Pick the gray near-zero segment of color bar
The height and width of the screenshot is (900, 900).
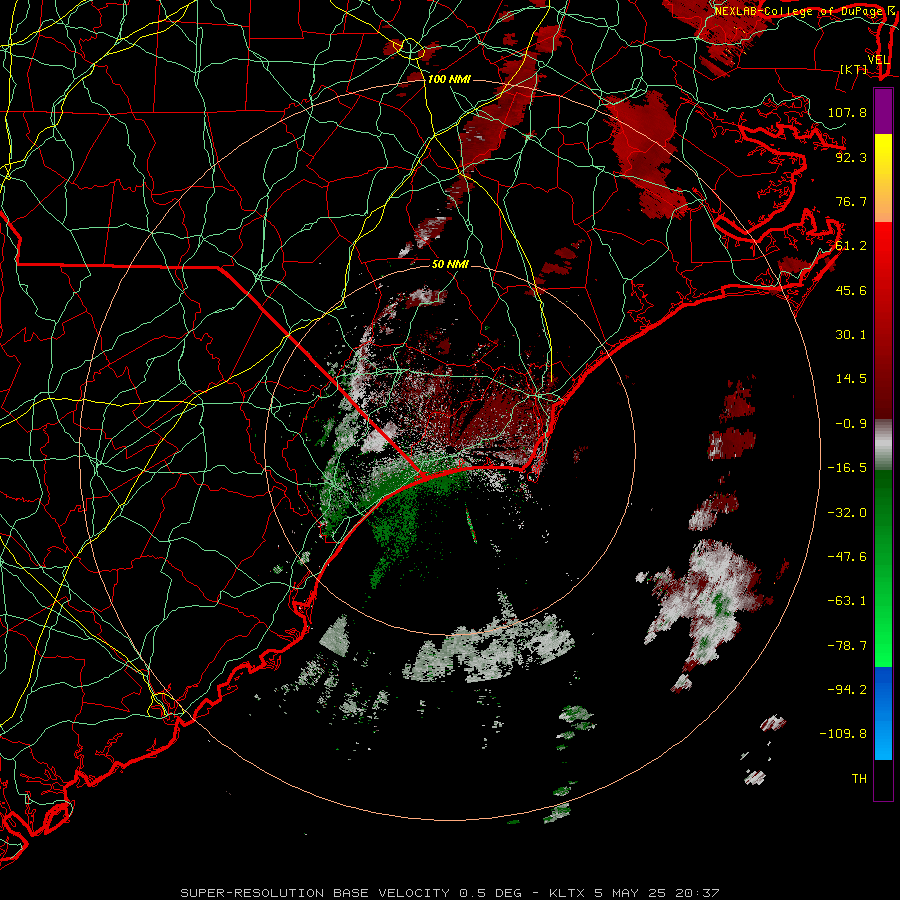click(x=883, y=445)
